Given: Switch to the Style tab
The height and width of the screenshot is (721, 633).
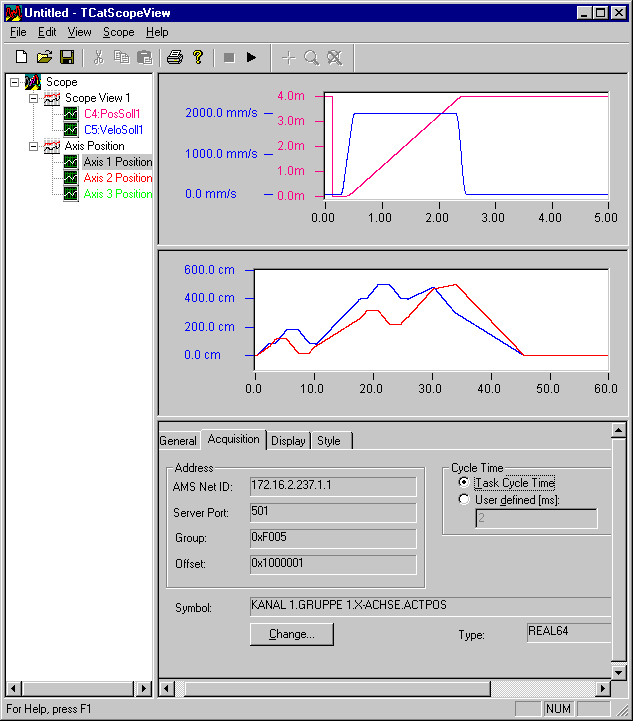Looking at the screenshot, I should pos(329,441).
